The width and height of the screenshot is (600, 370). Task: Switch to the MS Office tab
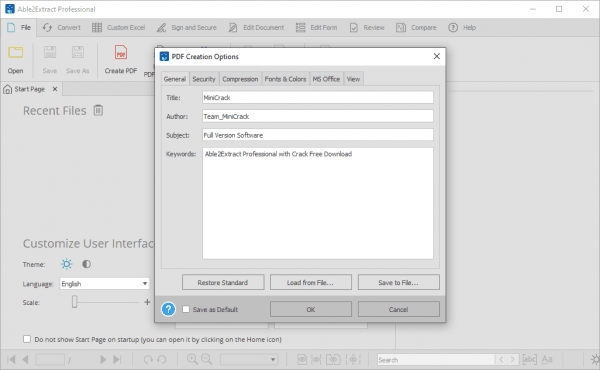(326, 79)
